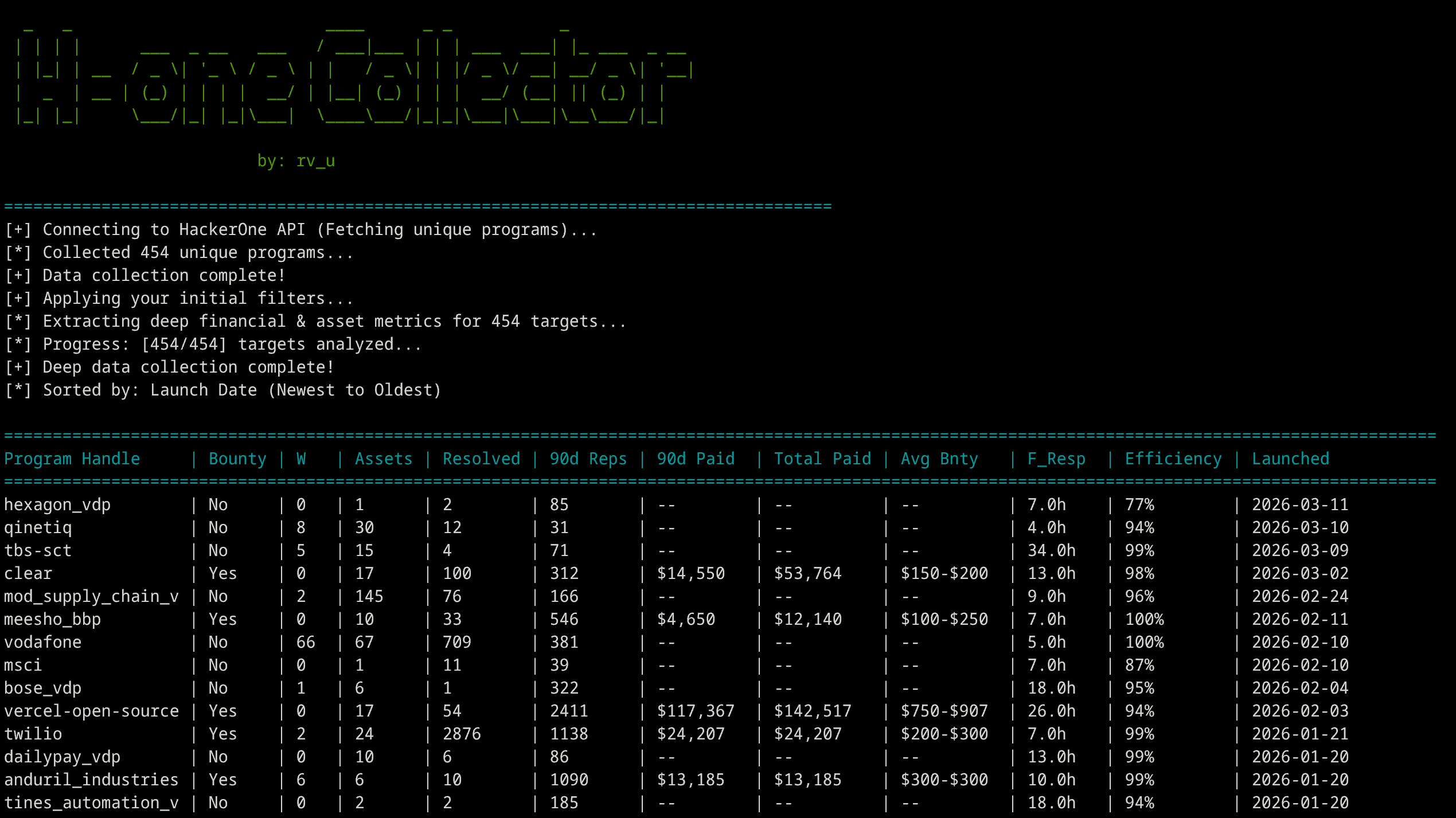Click the twilio program handle
Screen dimensions: 1456x818
pos(33,733)
